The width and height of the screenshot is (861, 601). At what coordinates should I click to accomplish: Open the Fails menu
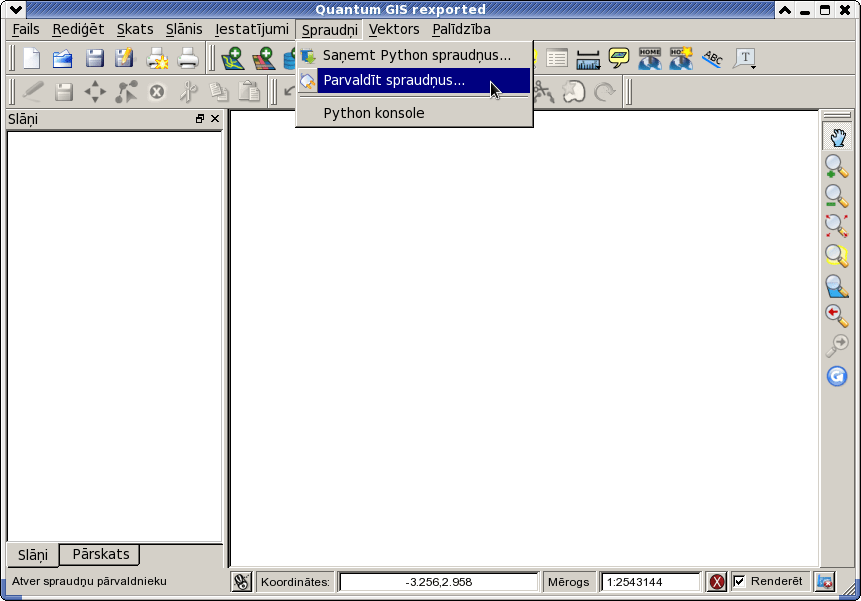tap(26, 29)
